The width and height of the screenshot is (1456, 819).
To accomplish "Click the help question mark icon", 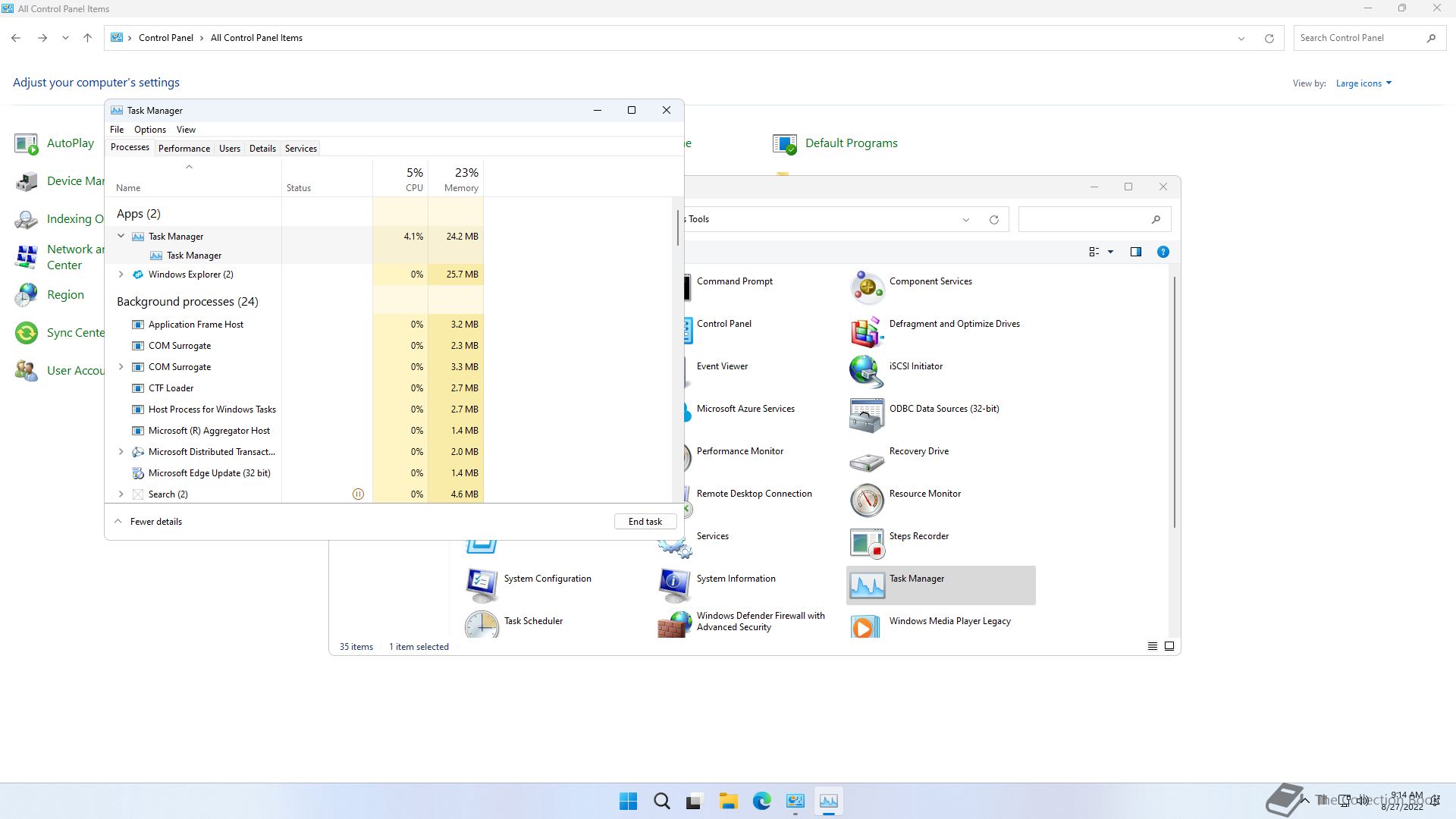I will 1163,252.
